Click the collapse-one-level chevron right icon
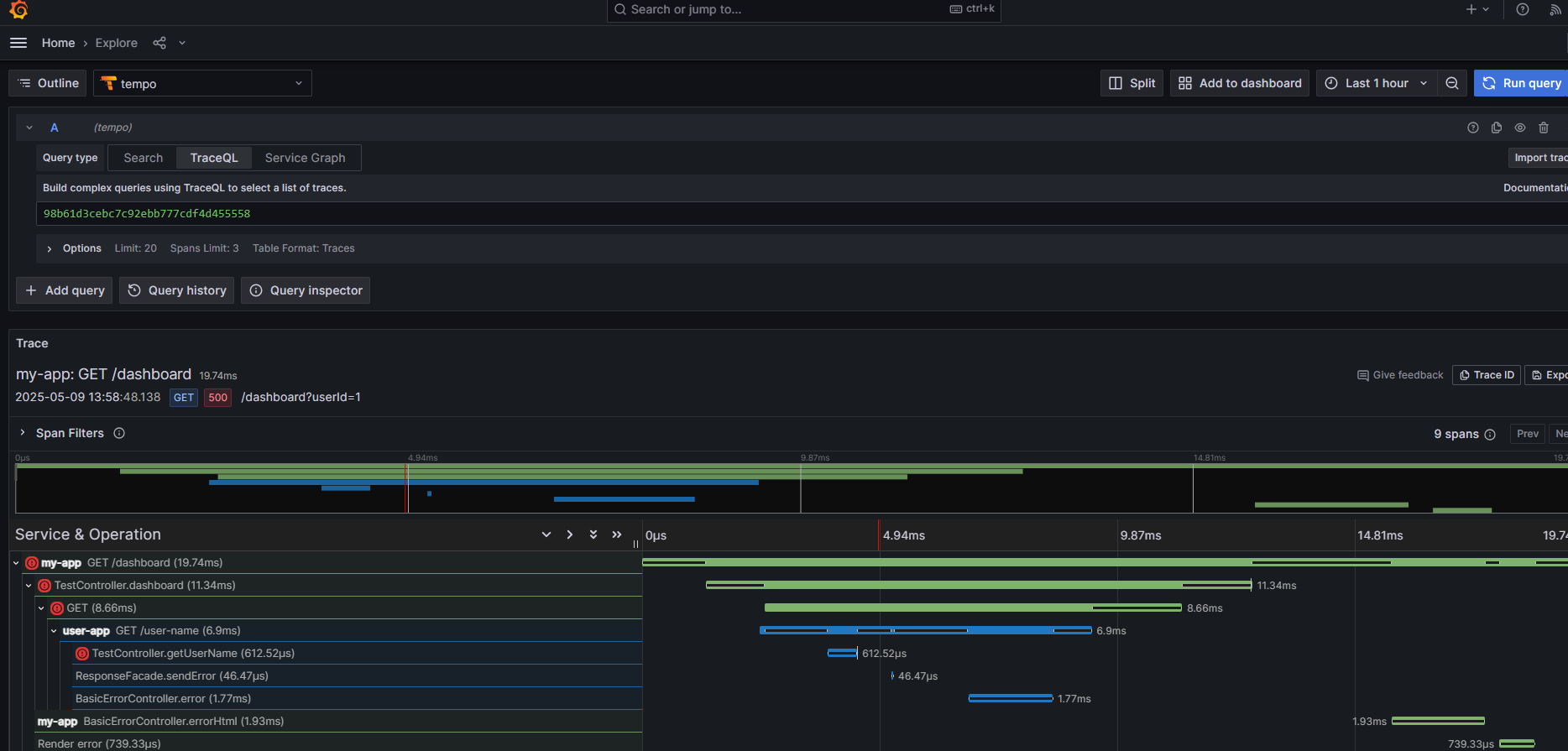This screenshot has height=751, width=1568. pyautogui.click(x=570, y=535)
